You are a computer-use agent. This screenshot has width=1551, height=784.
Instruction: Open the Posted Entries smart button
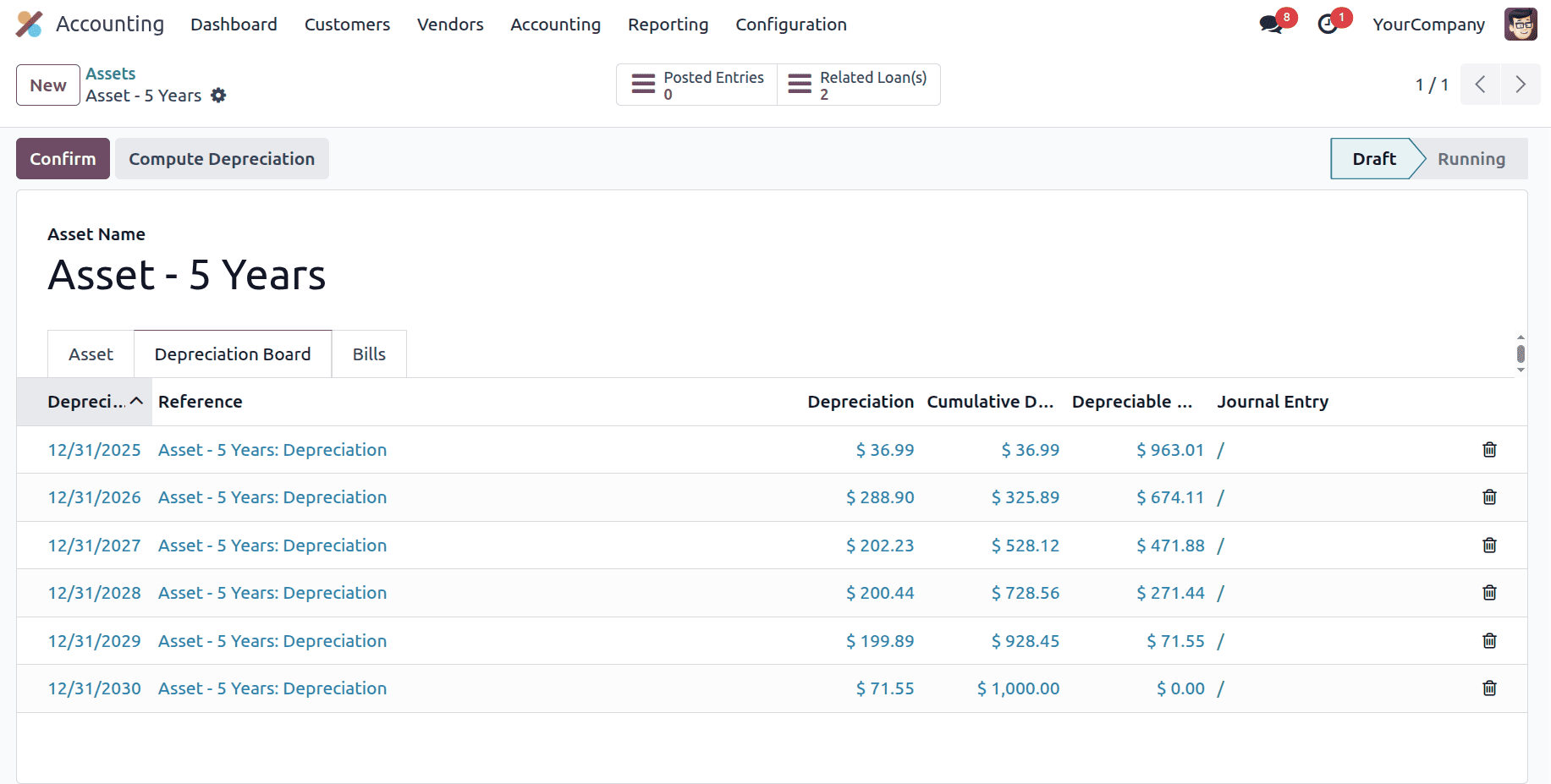[696, 85]
